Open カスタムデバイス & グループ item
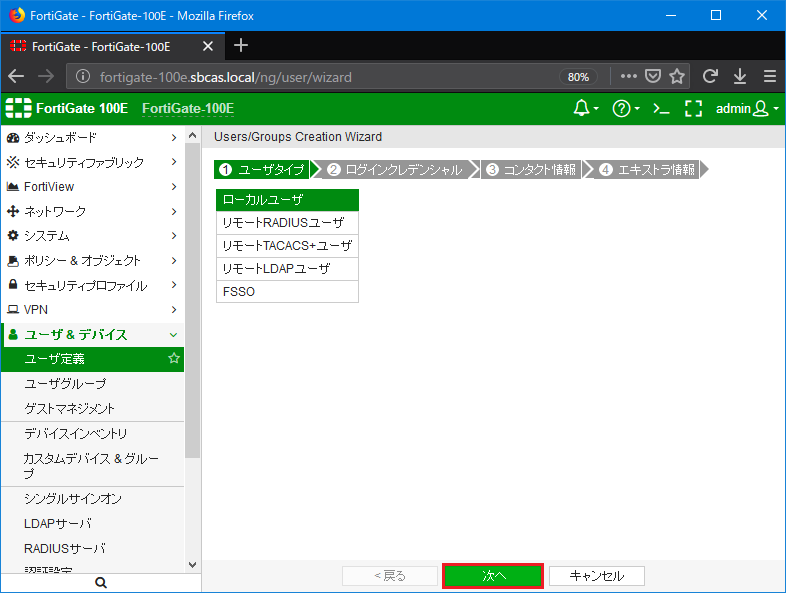The image size is (786, 593). 92,466
